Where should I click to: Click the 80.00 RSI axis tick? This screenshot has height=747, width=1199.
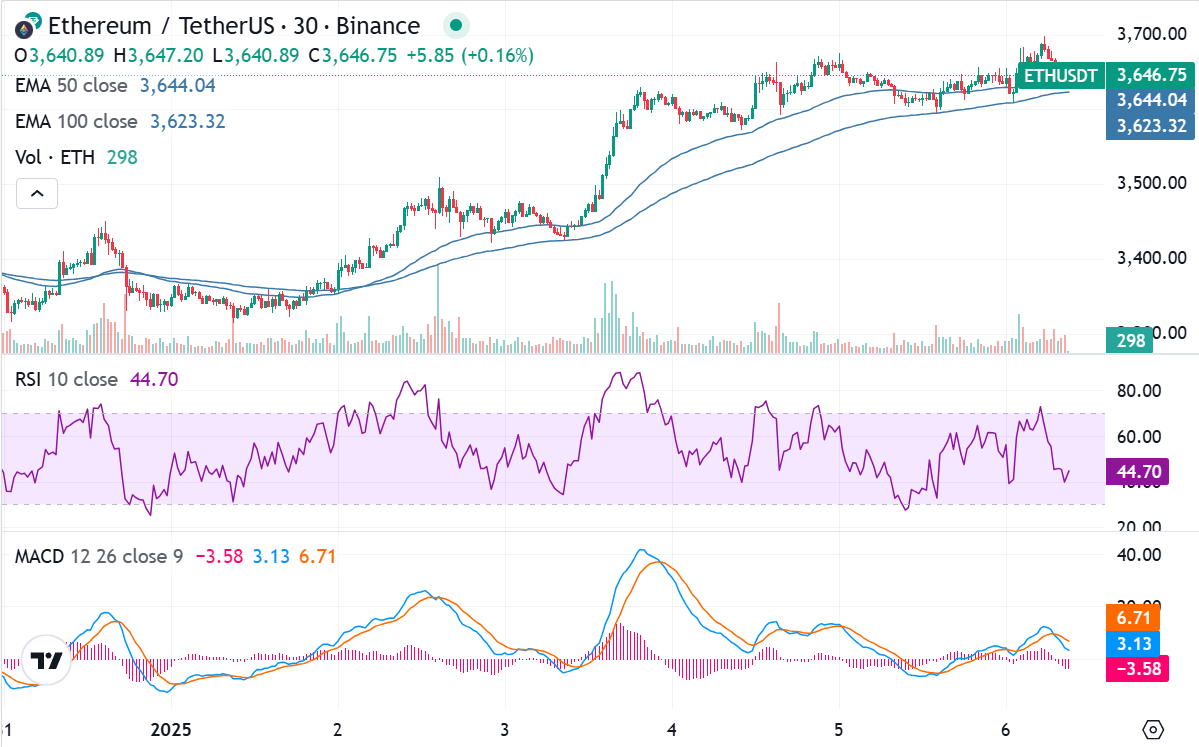coord(1139,391)
